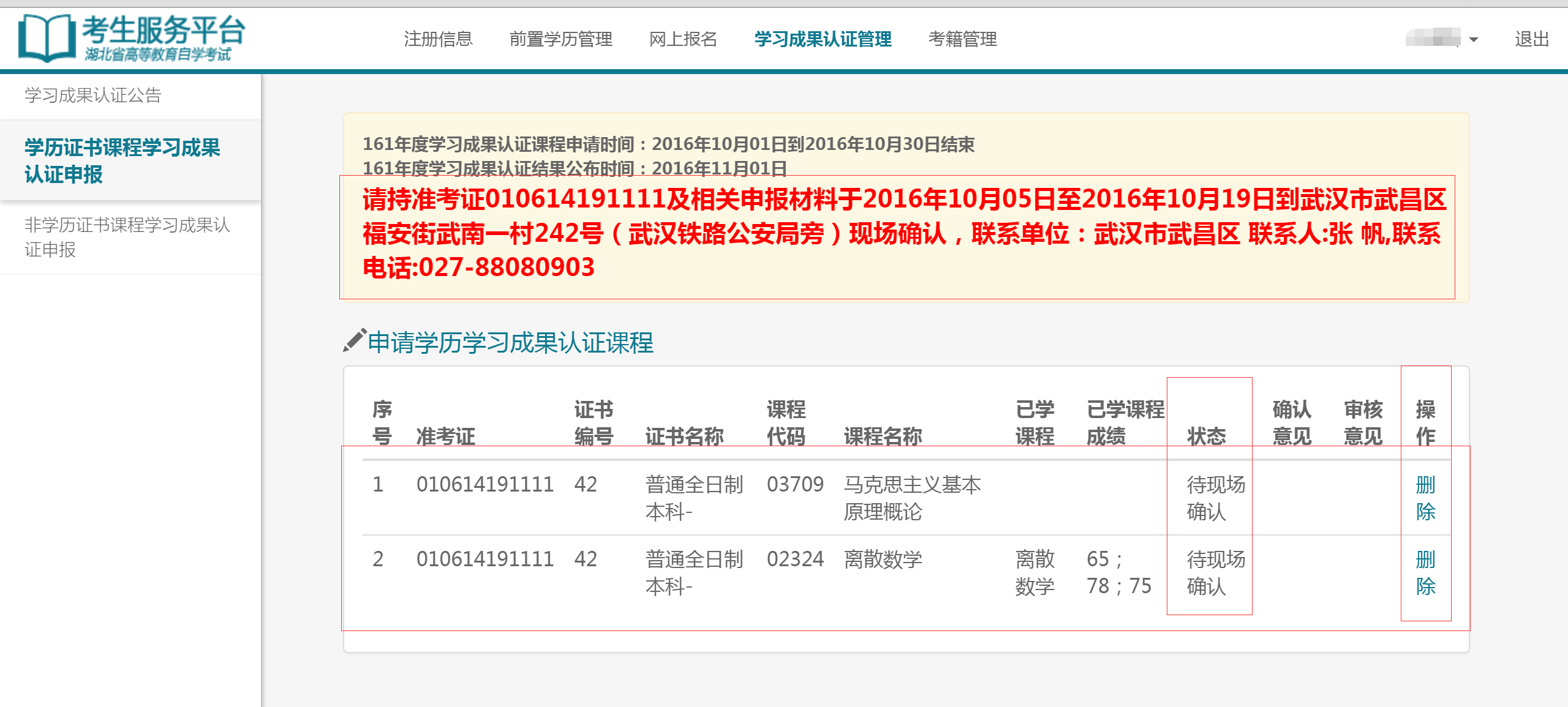Screen dimensions: 1568x707
Task: Click the 操作 column header
Action: coord(1425,422)
